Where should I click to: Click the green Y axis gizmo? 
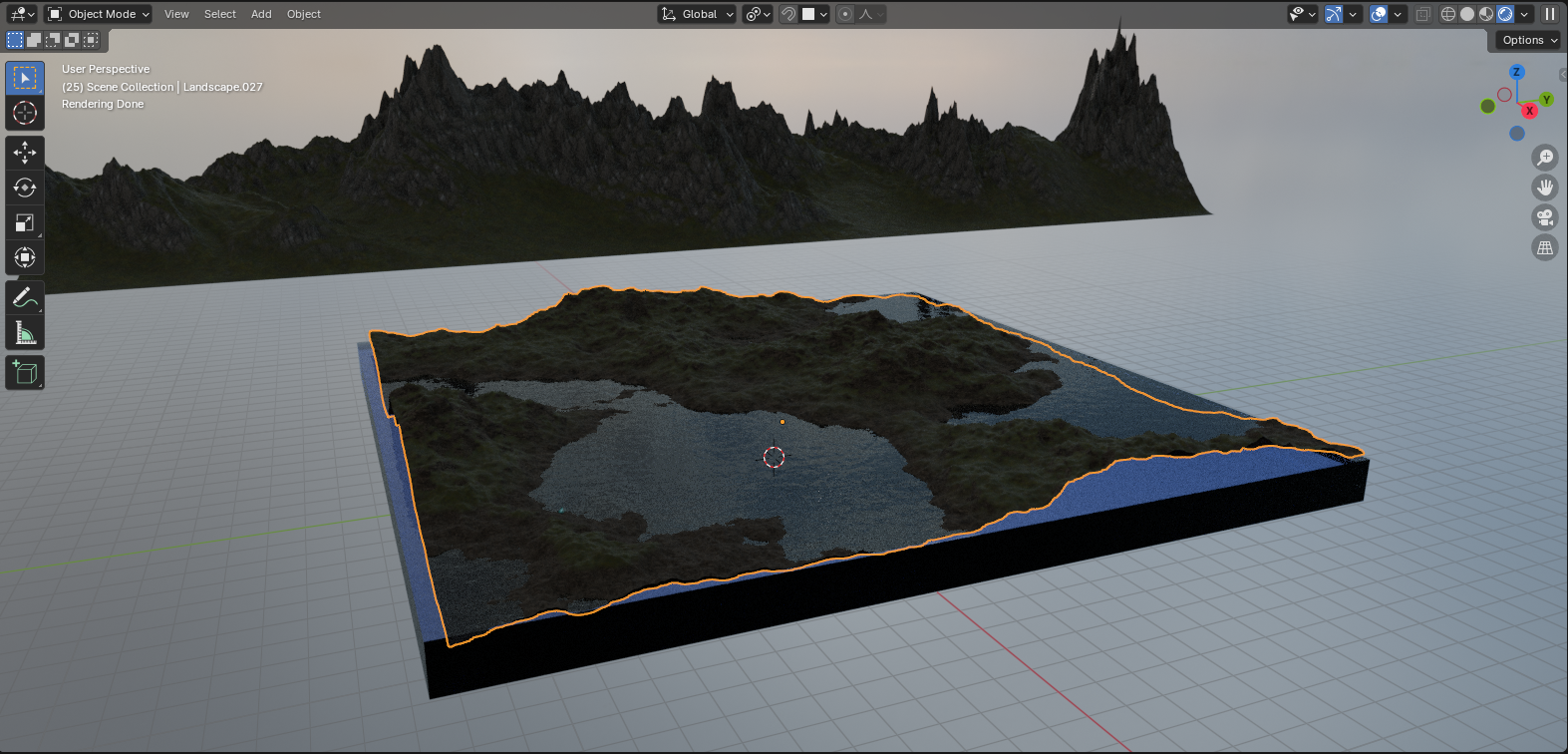click(1546, 99)
